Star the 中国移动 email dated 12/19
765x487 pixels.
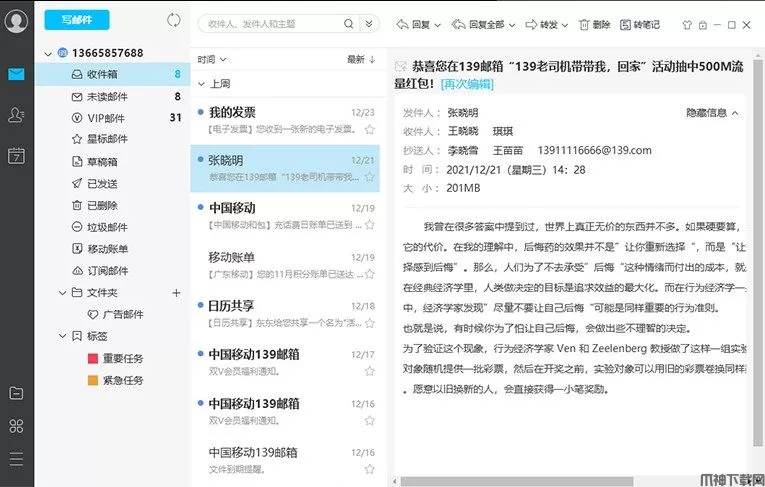pyautogui.click(x=369, y=226)
